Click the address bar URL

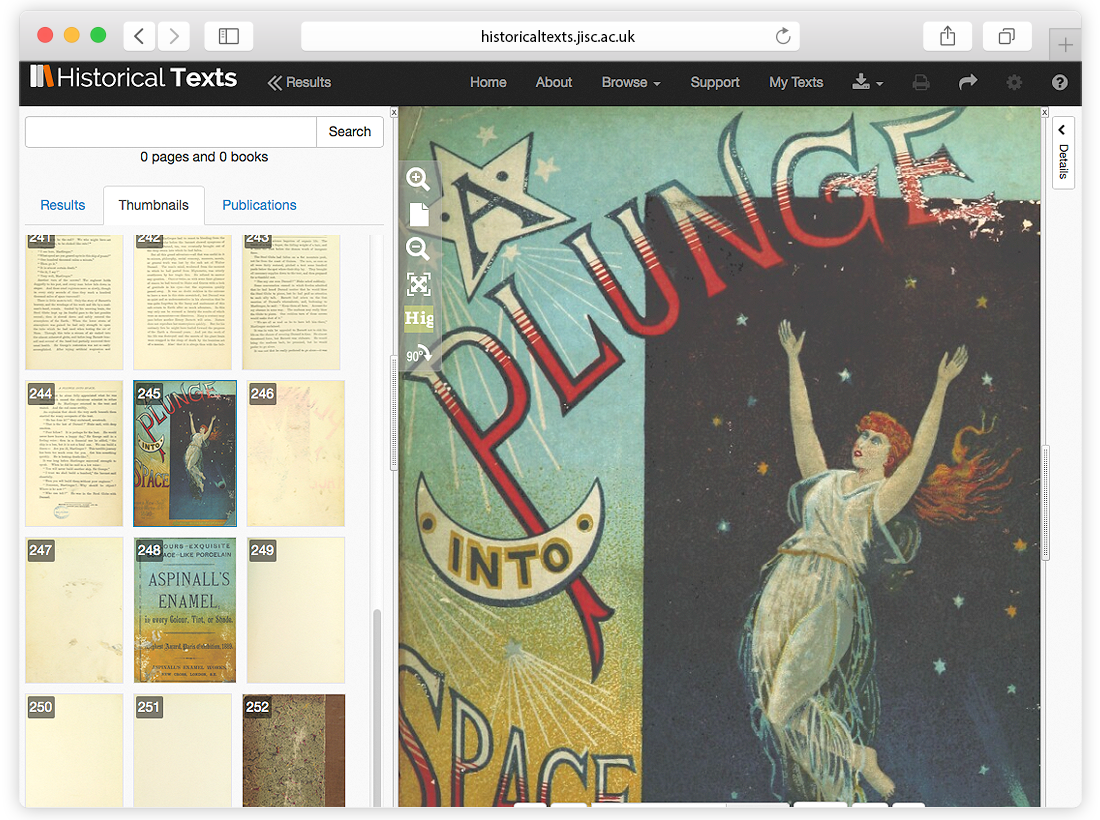(x=558, y=36)
